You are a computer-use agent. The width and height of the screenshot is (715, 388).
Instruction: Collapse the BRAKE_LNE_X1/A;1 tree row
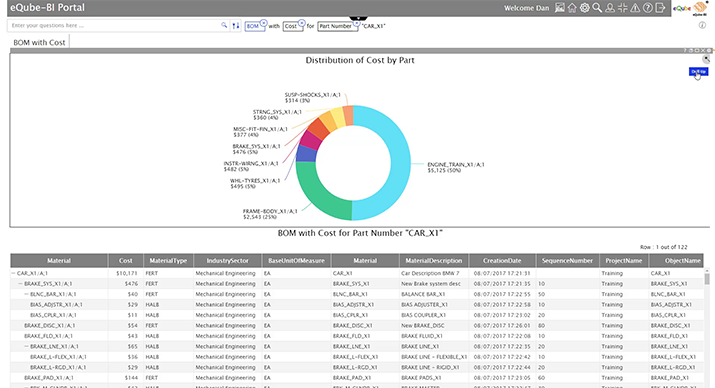point(26,347)
